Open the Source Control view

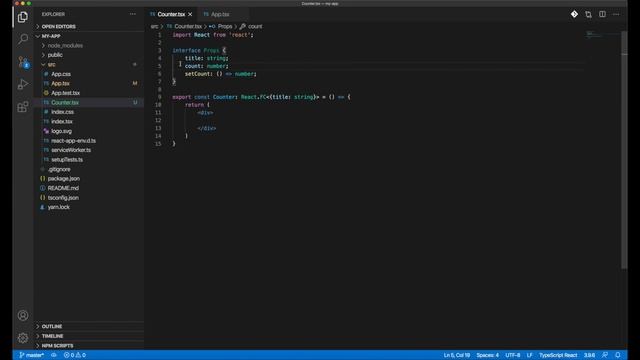(23, 62)
